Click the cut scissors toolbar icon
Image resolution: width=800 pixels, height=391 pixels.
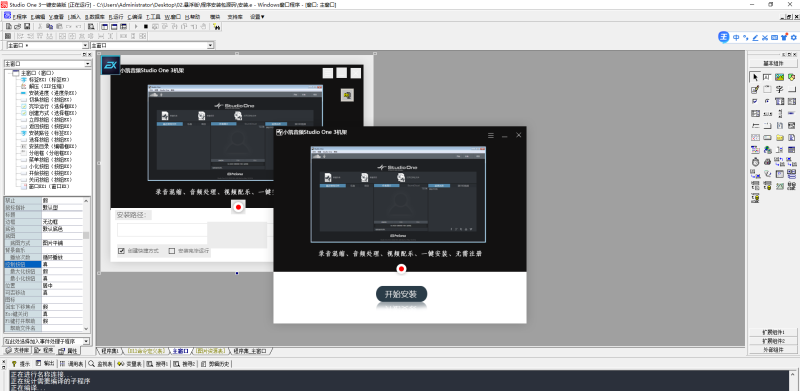click(40, 26)
